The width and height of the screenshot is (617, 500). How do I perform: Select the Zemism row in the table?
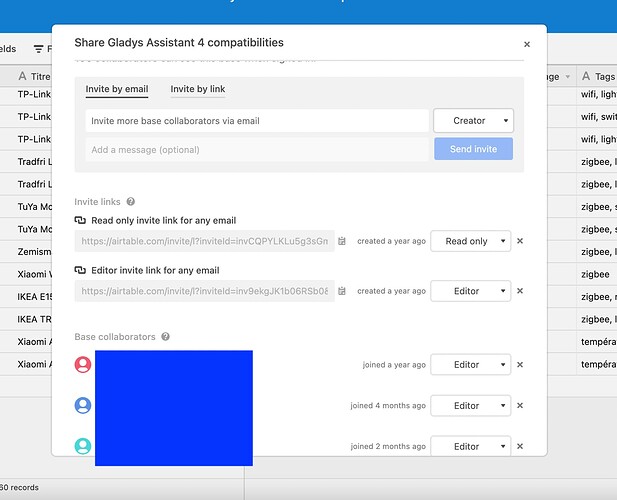(x=34, y=252)
